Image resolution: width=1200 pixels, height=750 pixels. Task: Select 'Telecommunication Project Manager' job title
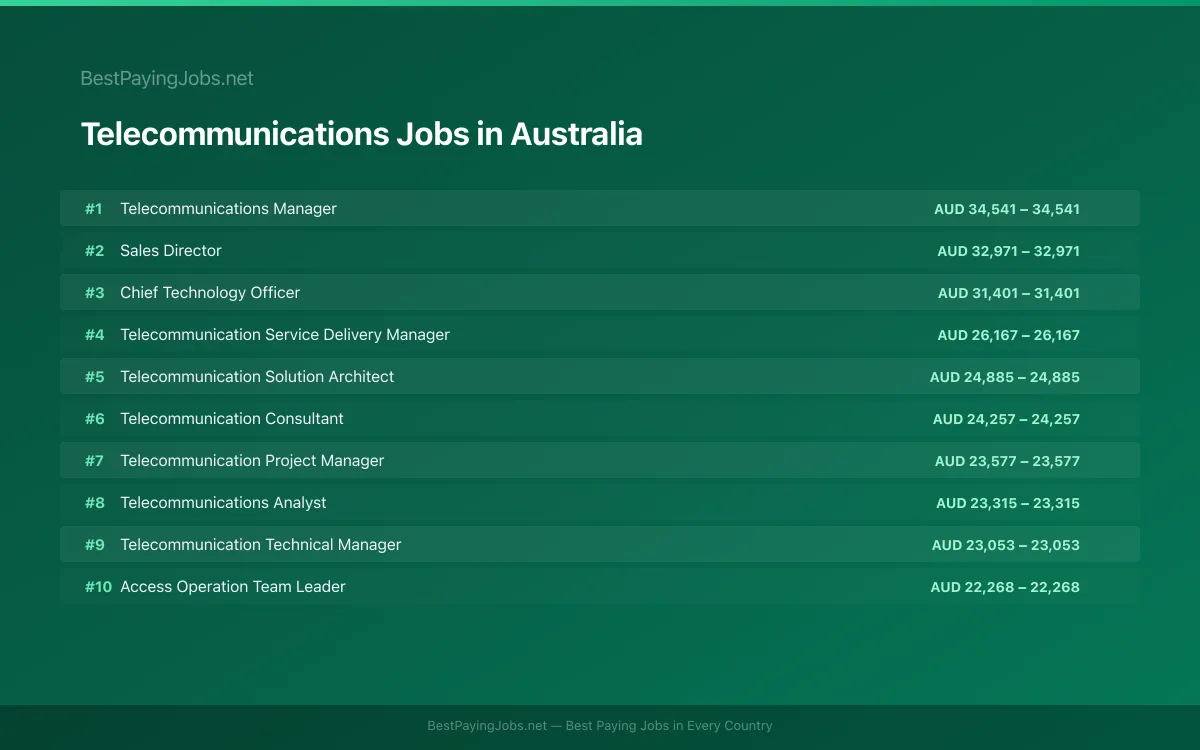(252, 461)
